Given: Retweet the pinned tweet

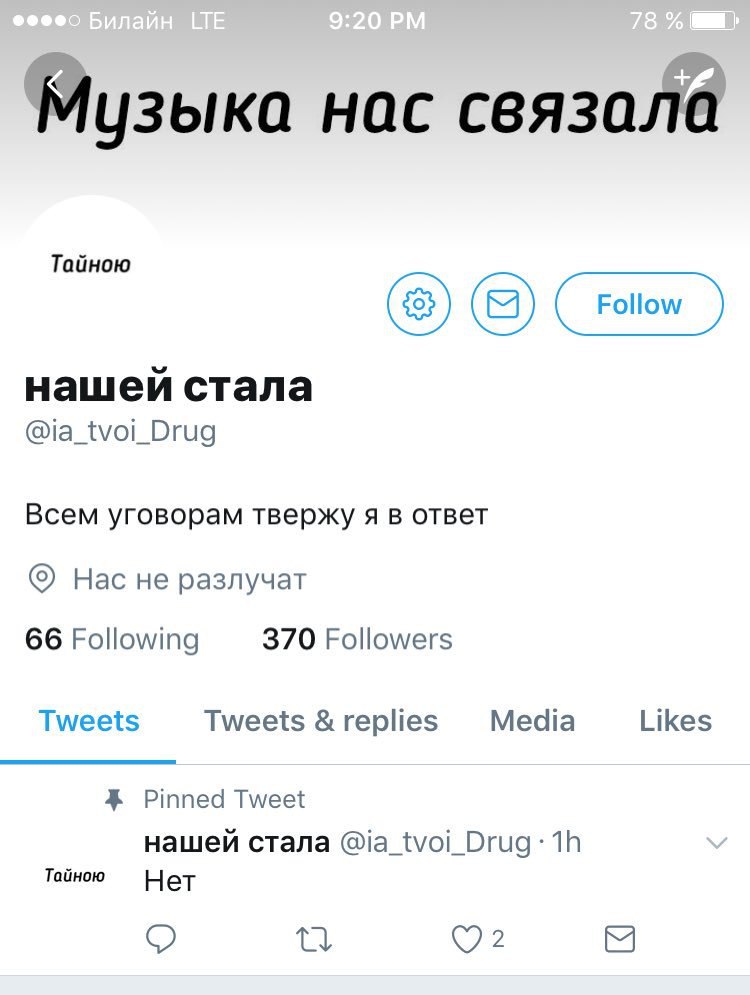Looking at the screenshot, I should (313, 939).
